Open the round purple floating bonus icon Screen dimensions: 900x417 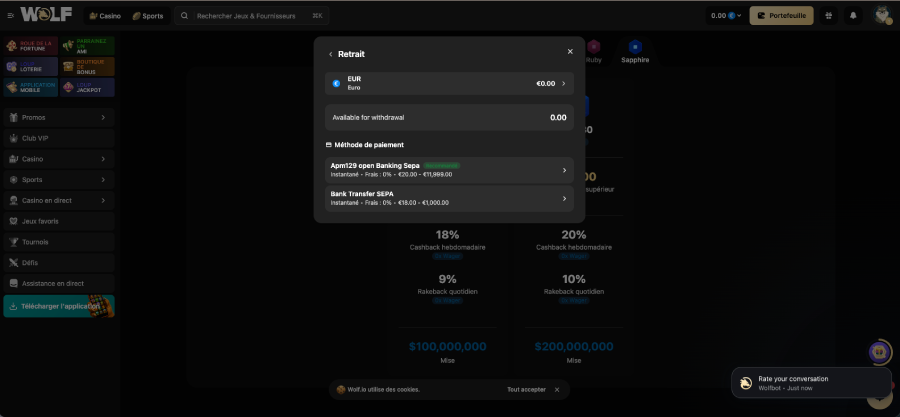880,352
